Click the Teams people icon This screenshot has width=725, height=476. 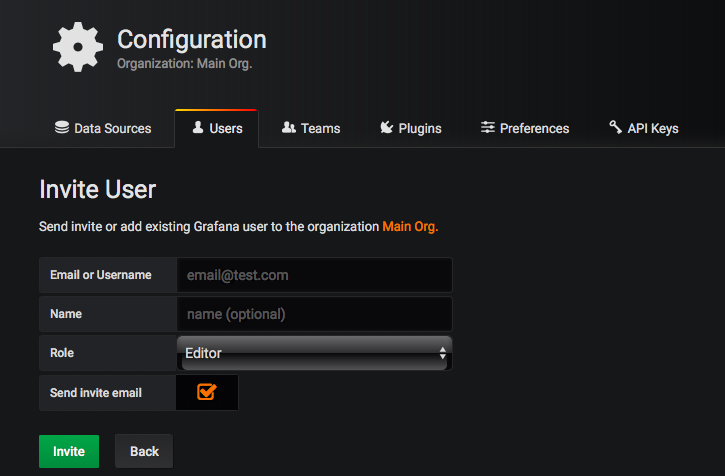point(289,127)
